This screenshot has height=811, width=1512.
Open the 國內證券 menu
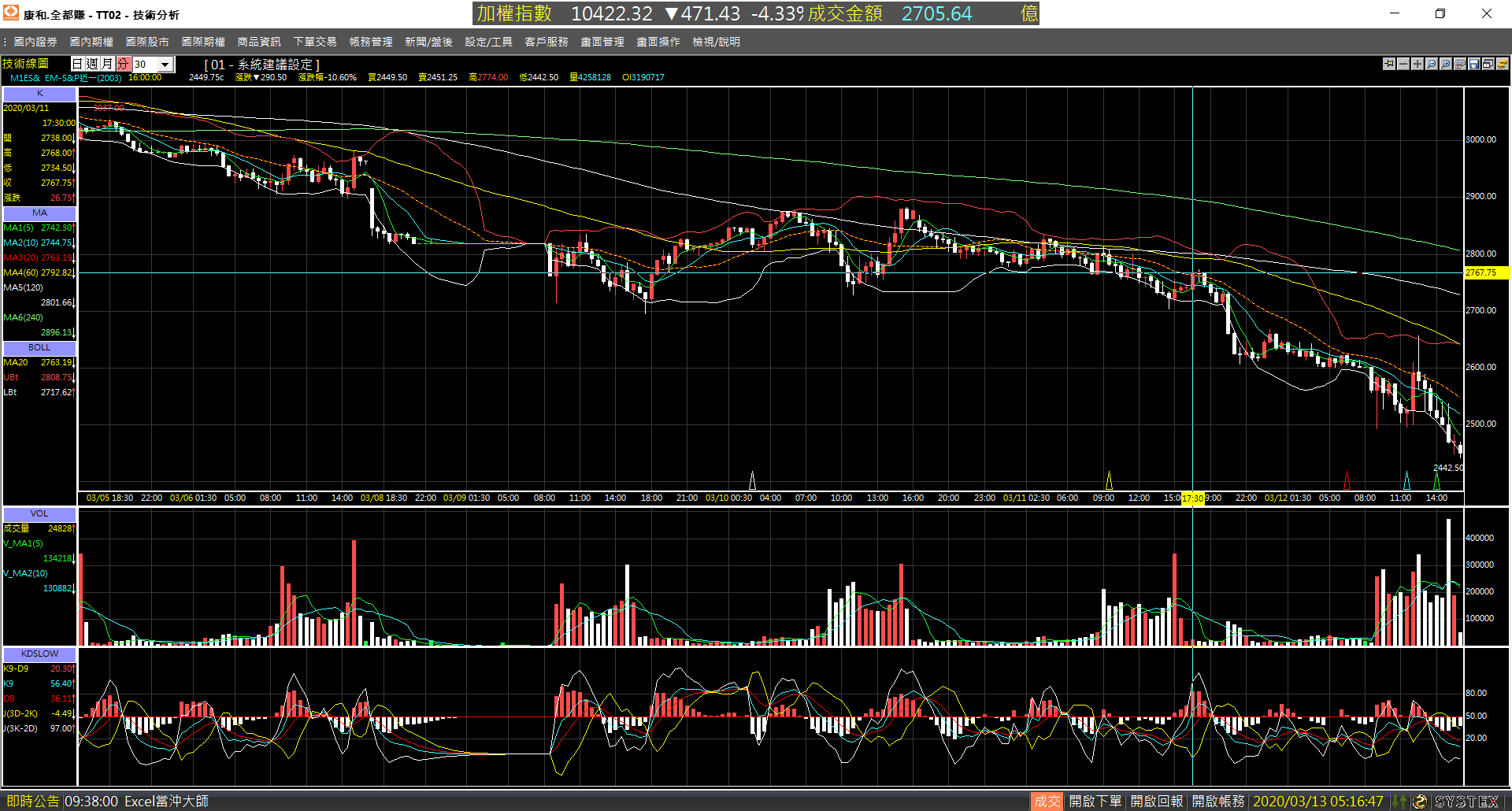(x=35, y=42)
